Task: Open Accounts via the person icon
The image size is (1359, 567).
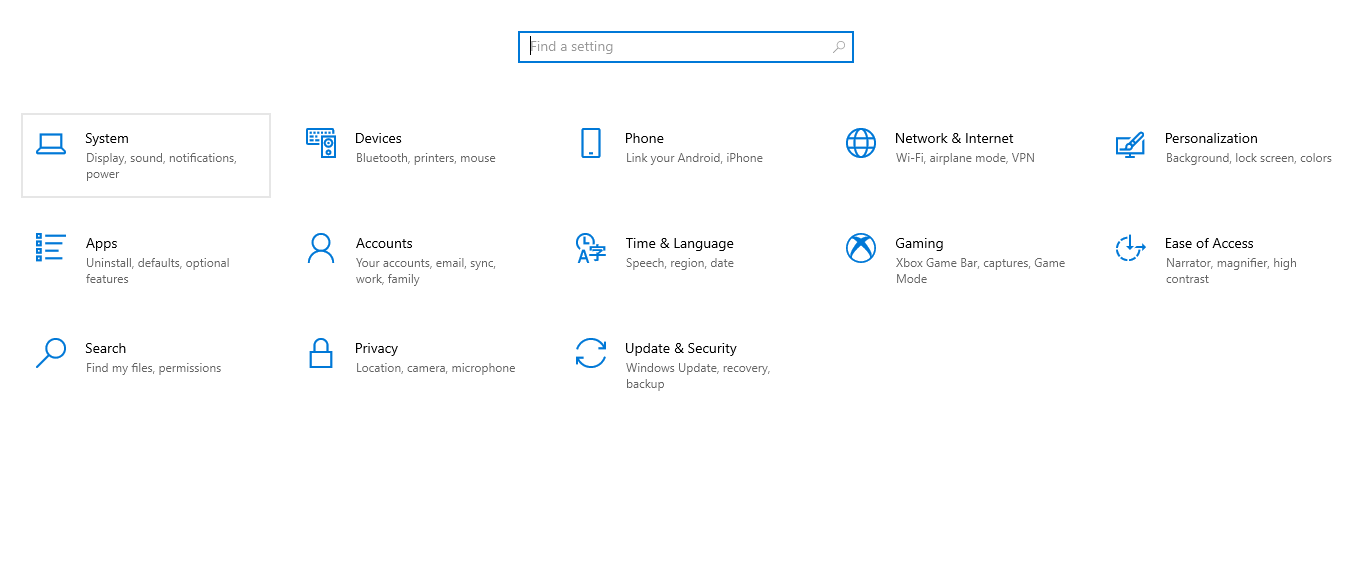Action: (321, 248)
